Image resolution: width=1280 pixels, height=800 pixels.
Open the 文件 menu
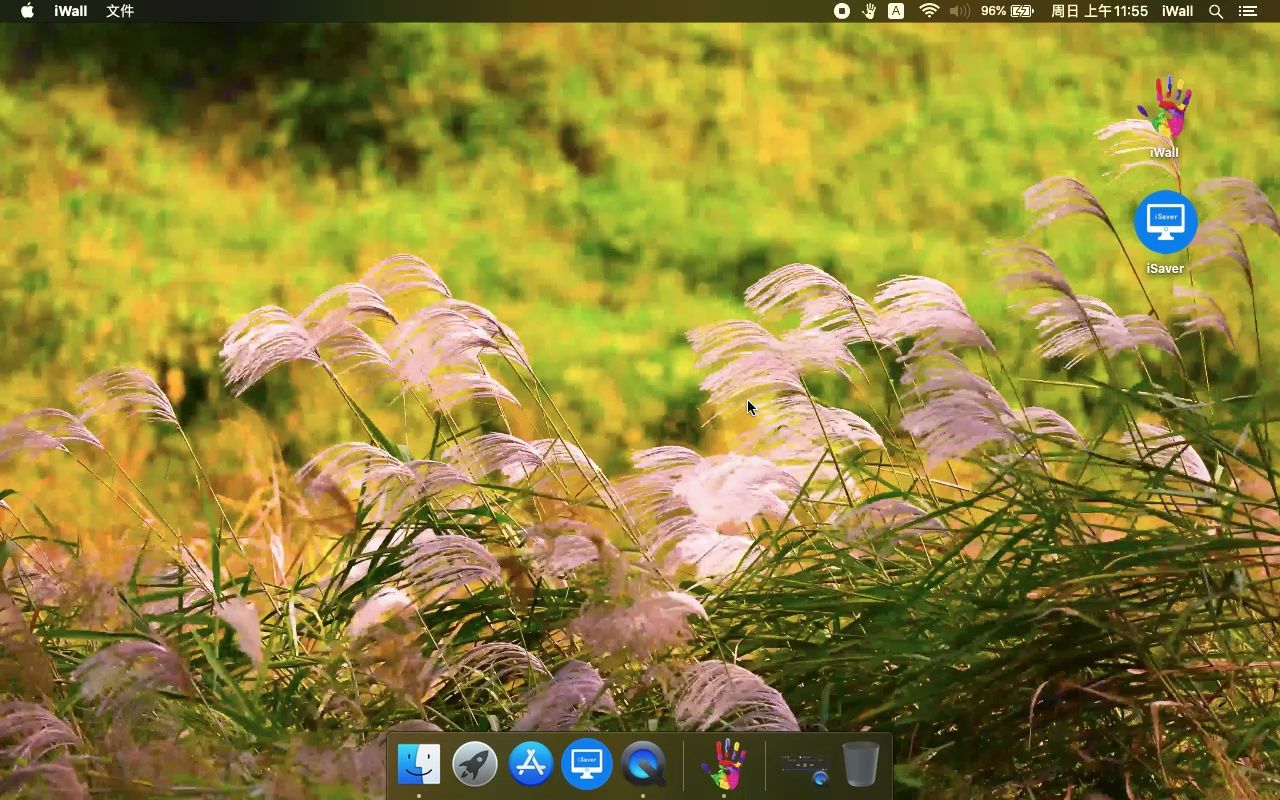[120, 11]
